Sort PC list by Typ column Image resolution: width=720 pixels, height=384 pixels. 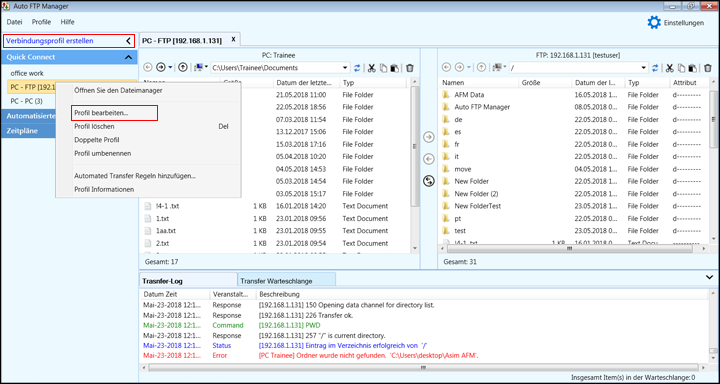click(x=373, y=83)
